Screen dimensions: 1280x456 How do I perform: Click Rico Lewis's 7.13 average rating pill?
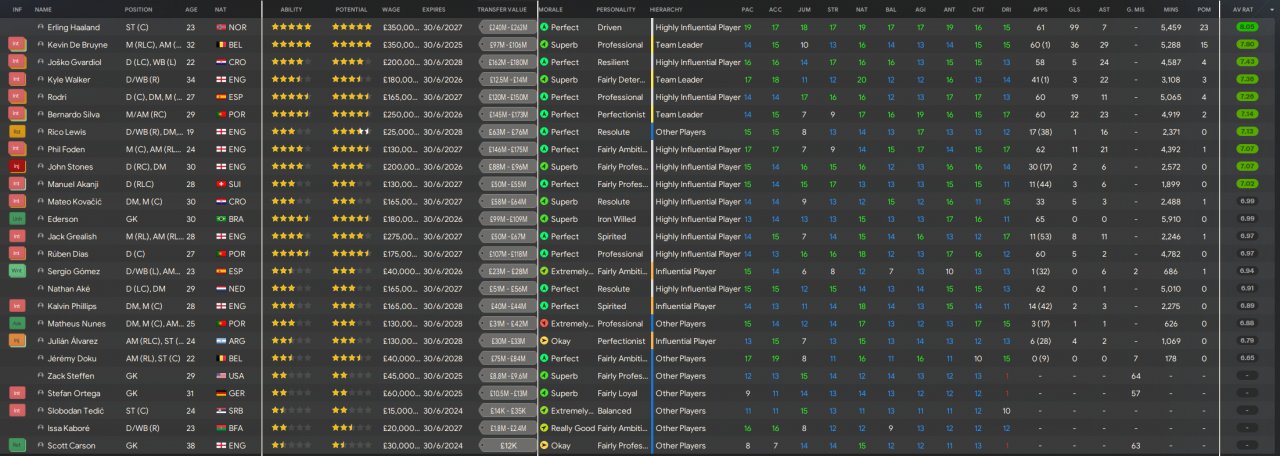[x=1246, y=132]
